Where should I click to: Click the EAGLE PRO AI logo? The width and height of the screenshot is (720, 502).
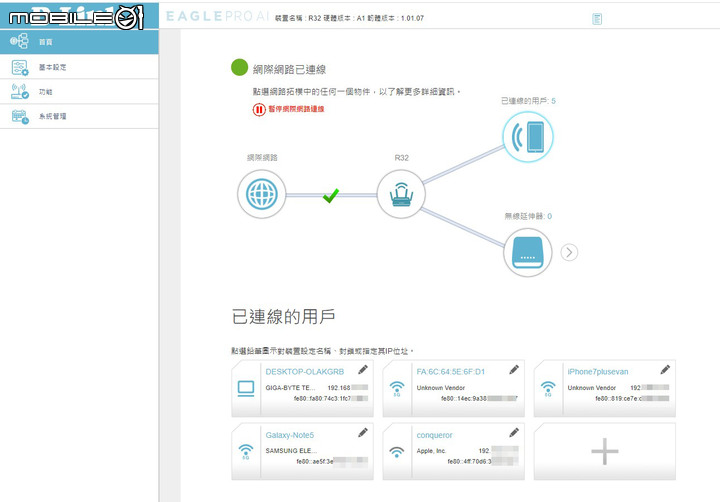[217, 17]
